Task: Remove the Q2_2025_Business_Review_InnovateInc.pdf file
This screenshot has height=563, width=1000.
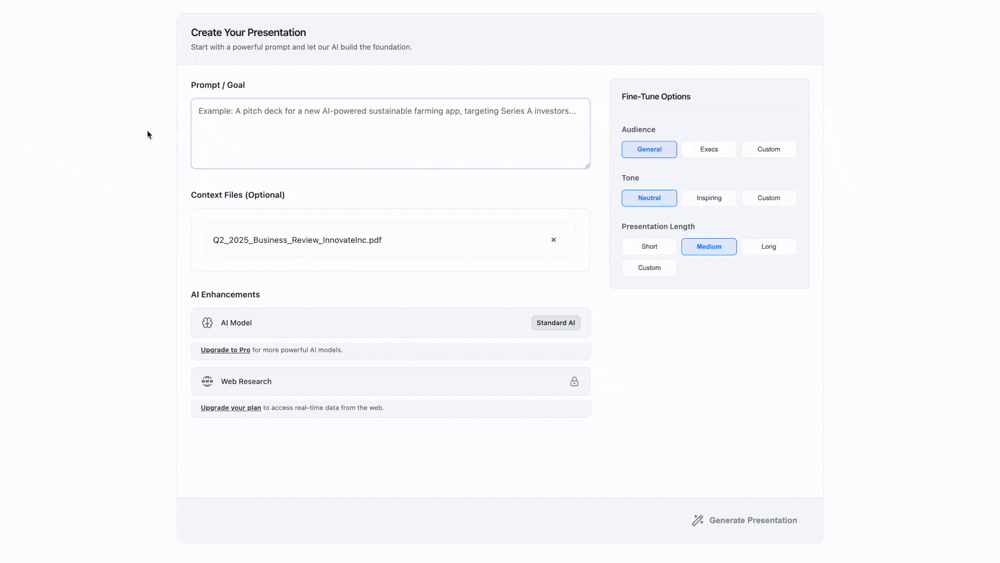Action: [x=553, y=240]
